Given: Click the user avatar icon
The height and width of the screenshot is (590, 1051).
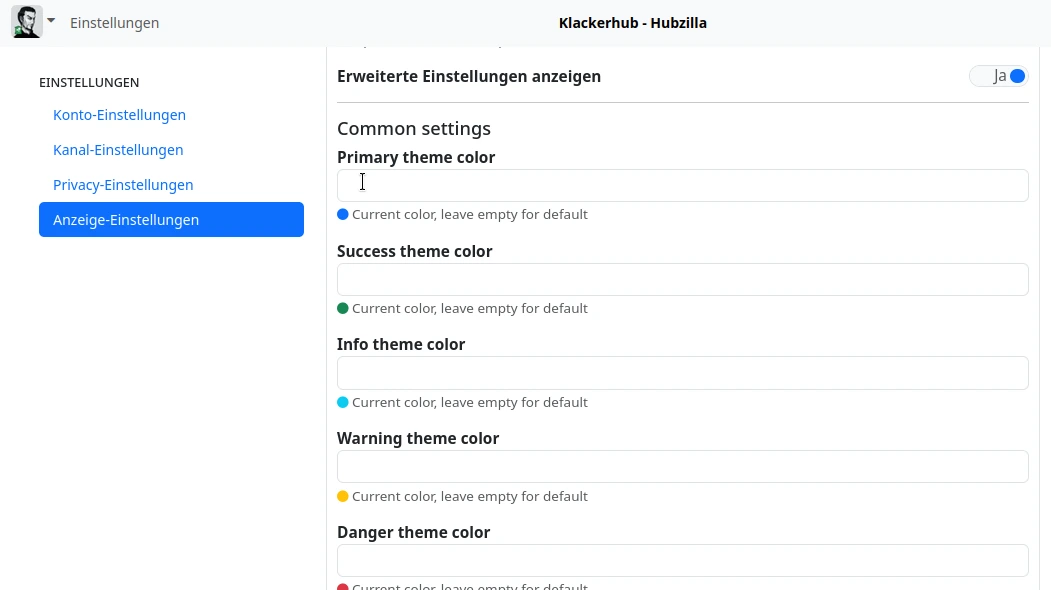Looking at the screenshot, I should (27, 22).
